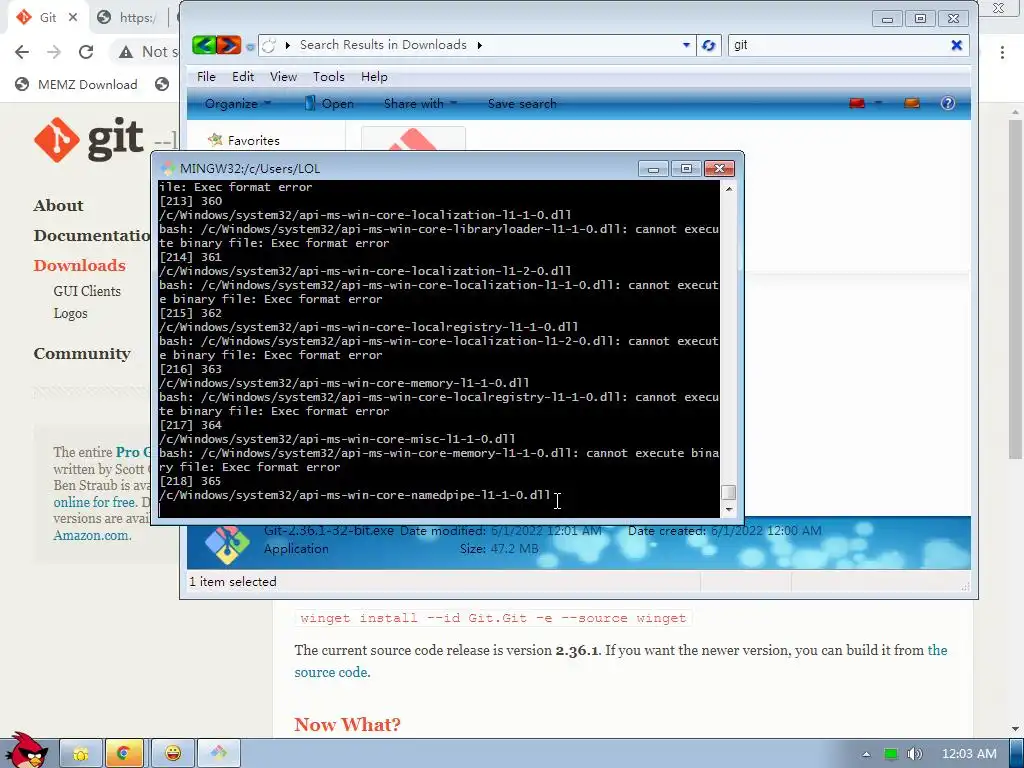Open the Downloads link on git site
1024x768 pixels.
(x=80, y=265)
